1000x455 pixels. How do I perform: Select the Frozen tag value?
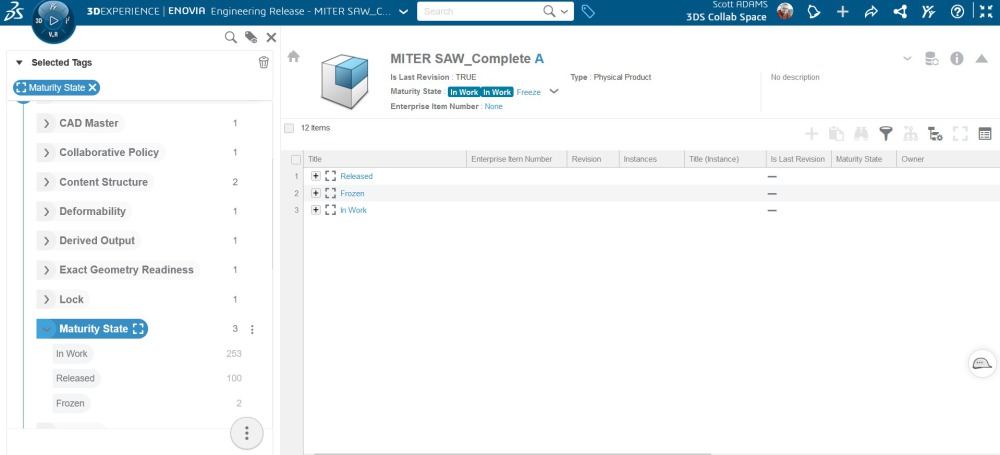pos(70,403)
